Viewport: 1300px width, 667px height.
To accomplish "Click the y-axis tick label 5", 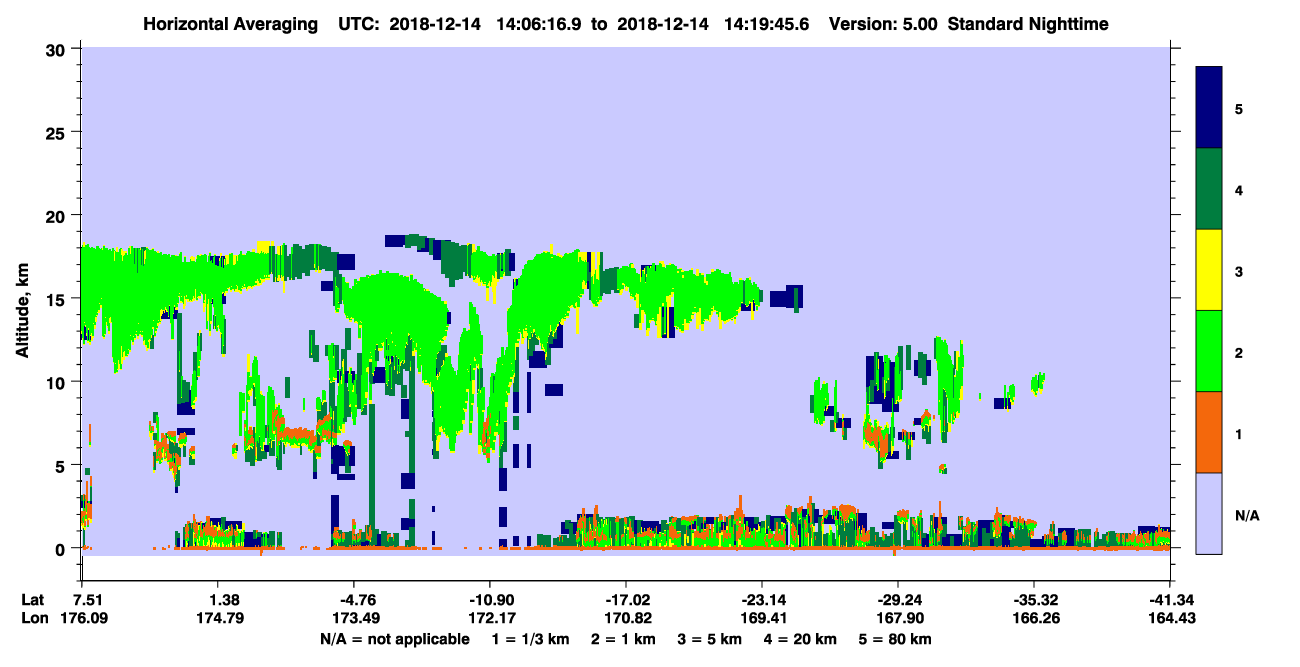I will tap(62, 465).
